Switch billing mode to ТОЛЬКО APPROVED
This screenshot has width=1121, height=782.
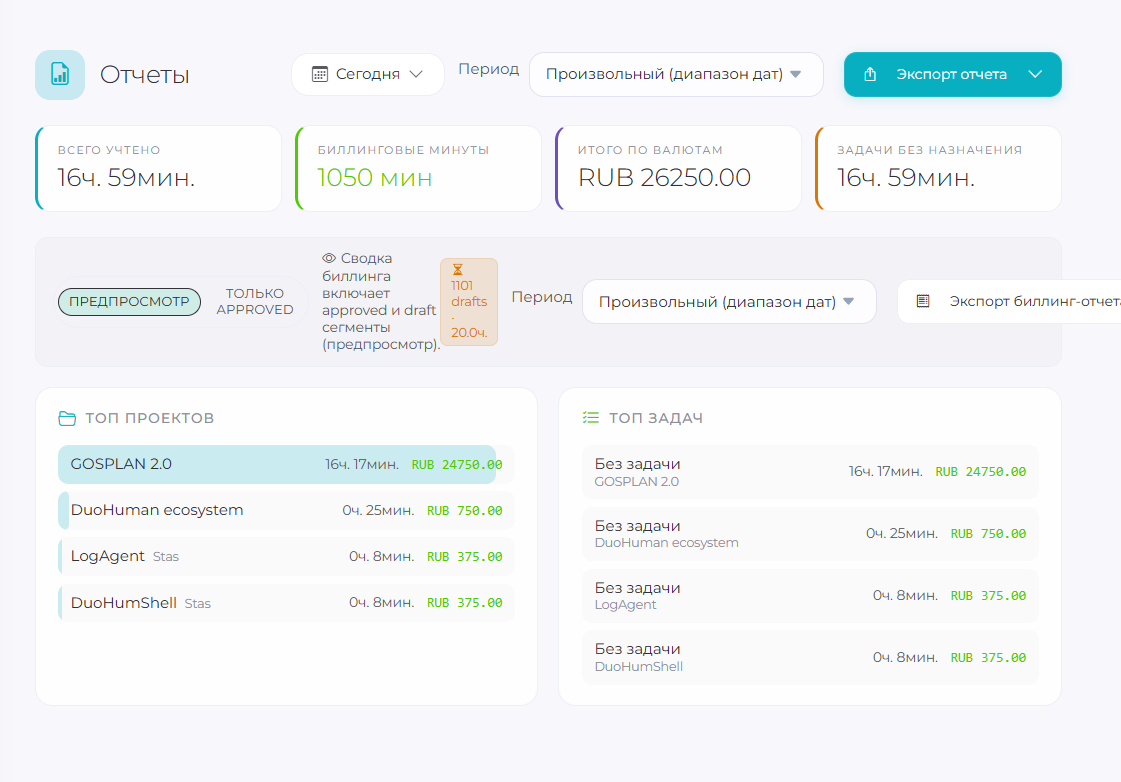(255, 302)
